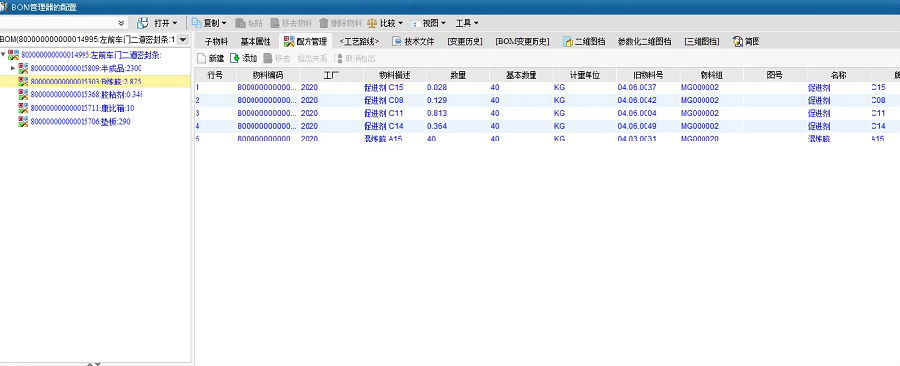Click quantity value 0.813
900x366 pixels.
(x=437, y=113)
